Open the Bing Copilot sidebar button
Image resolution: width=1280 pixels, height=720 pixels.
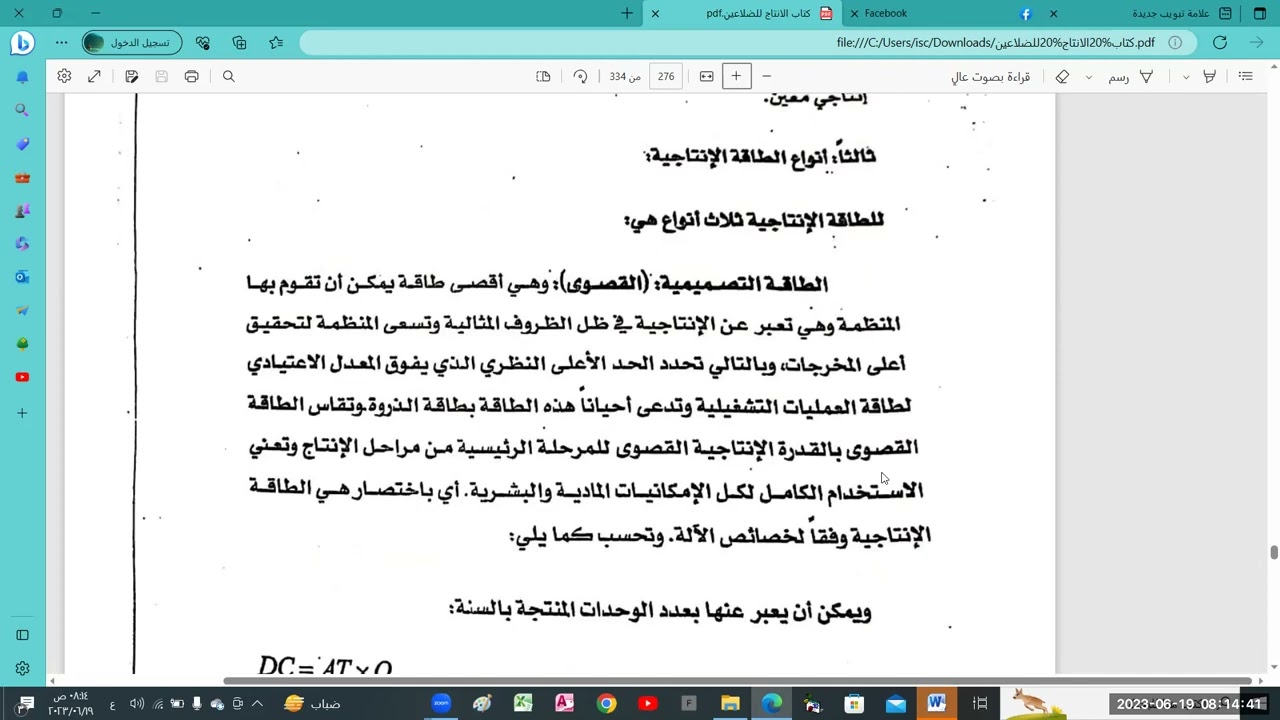[x=22, y=43]
